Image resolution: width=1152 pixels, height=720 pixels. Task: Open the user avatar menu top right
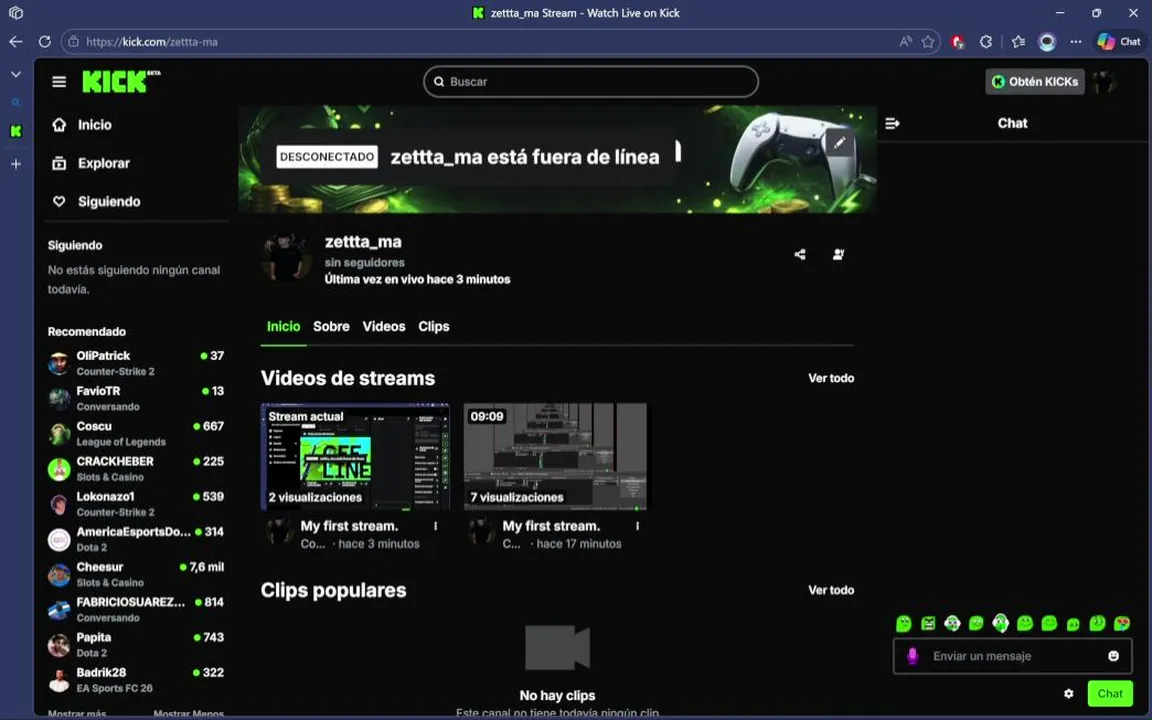1104,82
